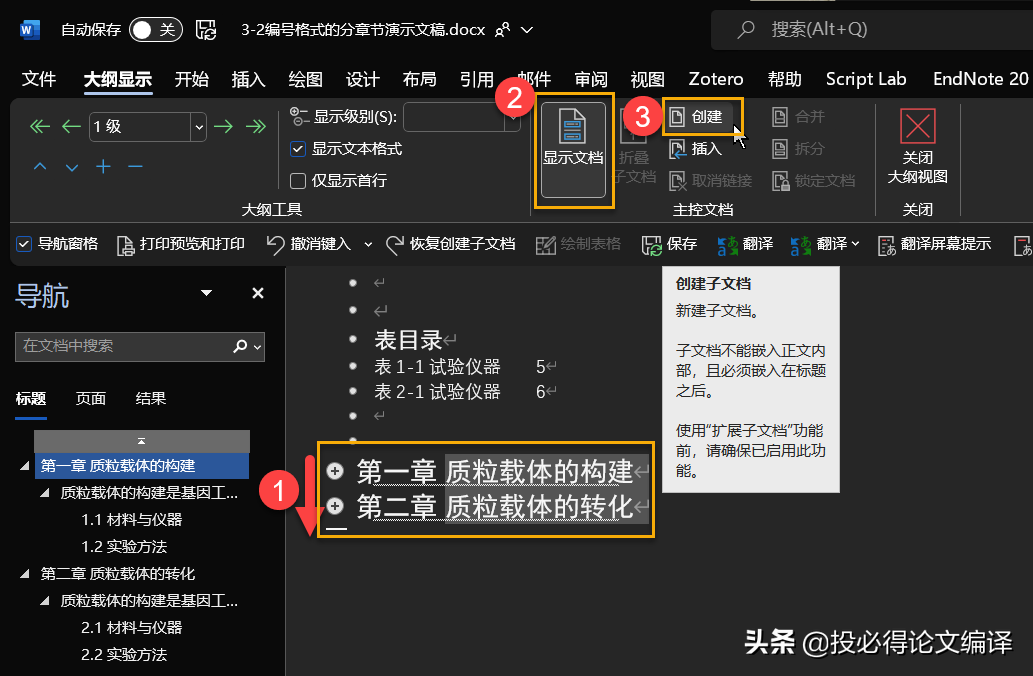Switch to 引用 ribbon tab

(477, 80)
